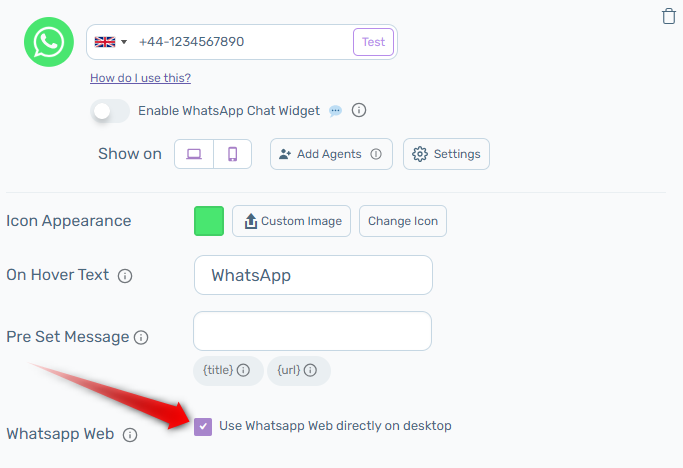Click the green WhatsApp logo icon
Screen dimensions: 683x468
pos(49,42)
